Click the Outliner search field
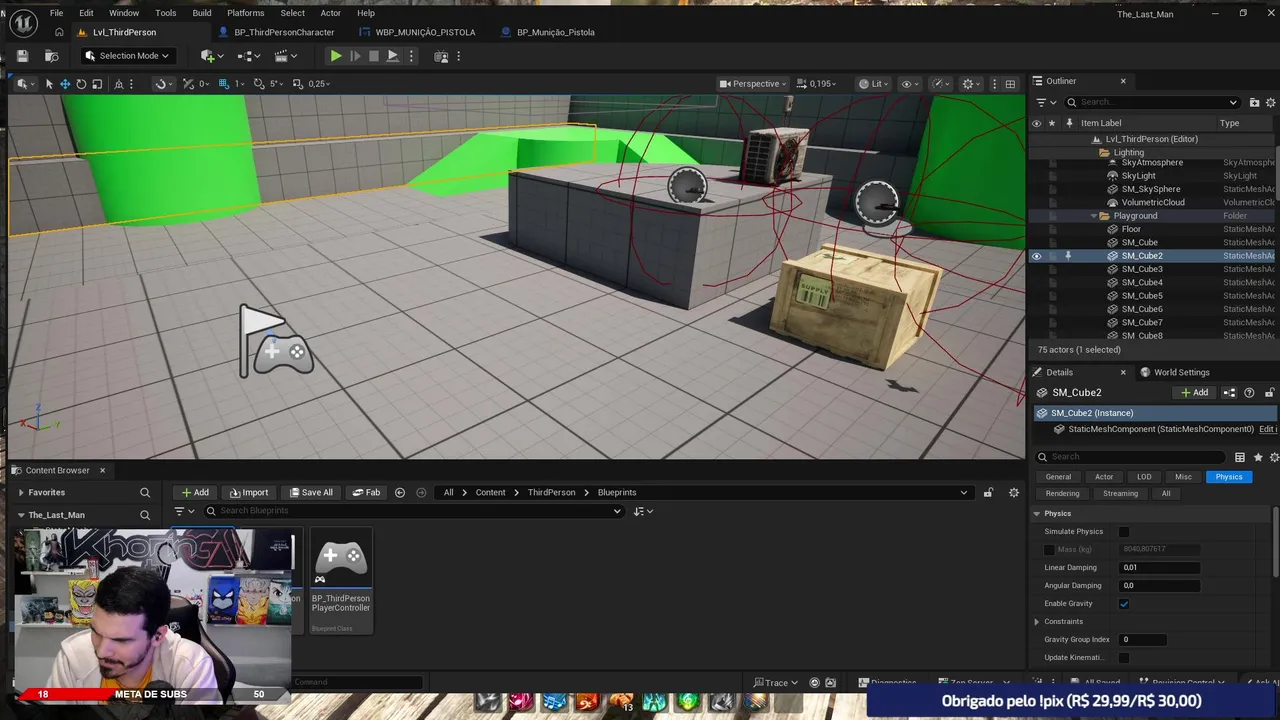1280x720 pixels. point(1152,102)
